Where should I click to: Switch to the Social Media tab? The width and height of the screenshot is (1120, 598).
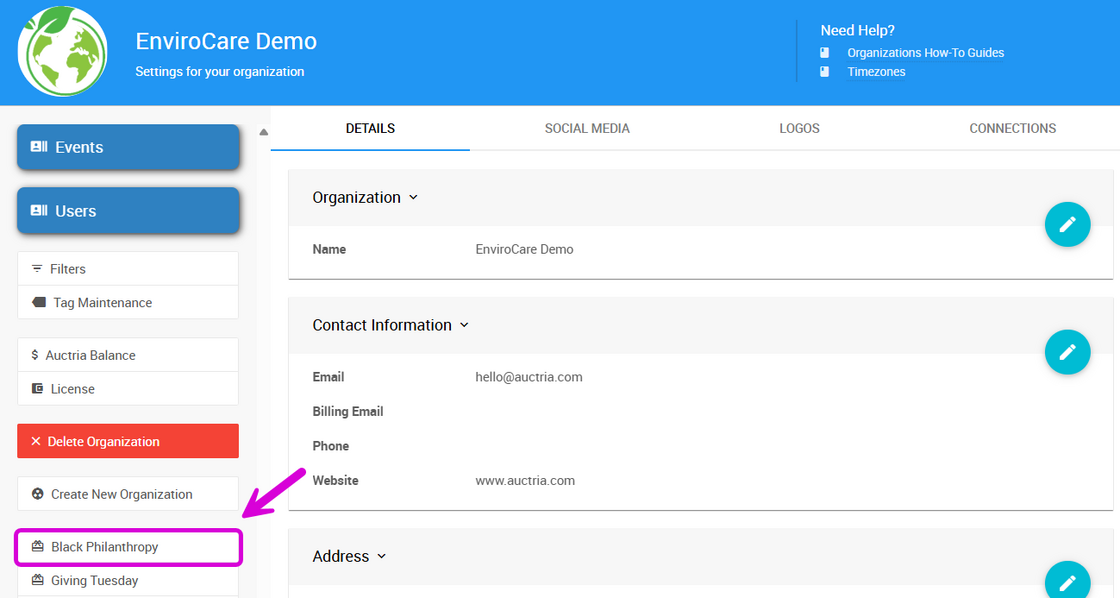[587, 129]
